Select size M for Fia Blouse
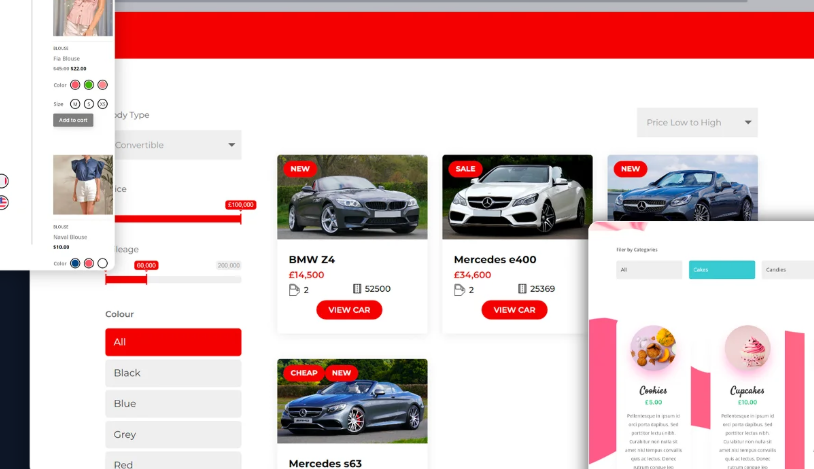 pyautogui.click(x=75, y=104)
